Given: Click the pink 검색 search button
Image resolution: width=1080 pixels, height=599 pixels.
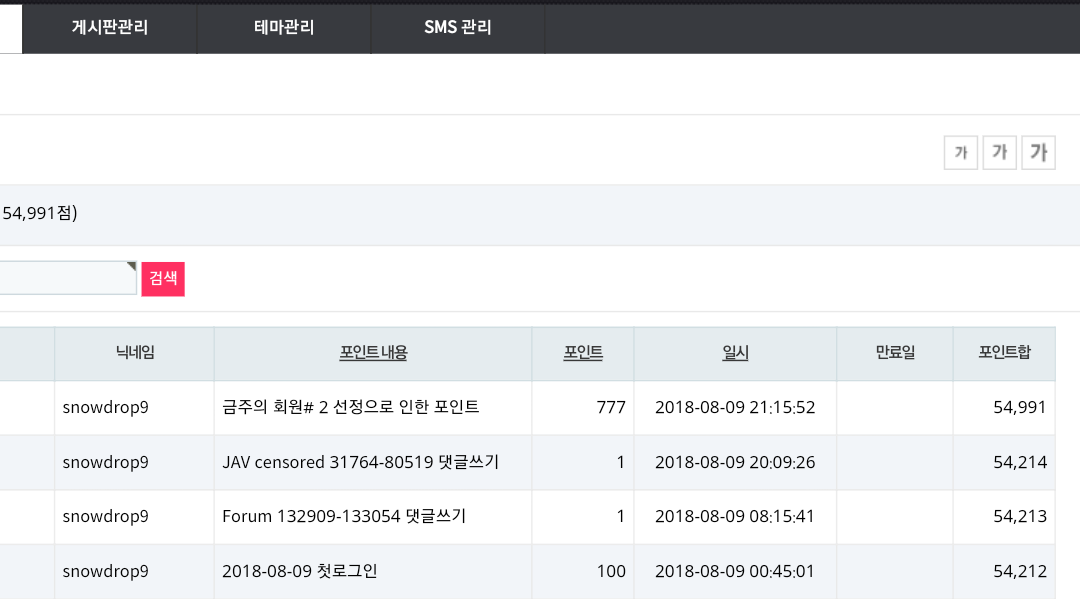Looking at the screenshot, I should click(163, 279).
